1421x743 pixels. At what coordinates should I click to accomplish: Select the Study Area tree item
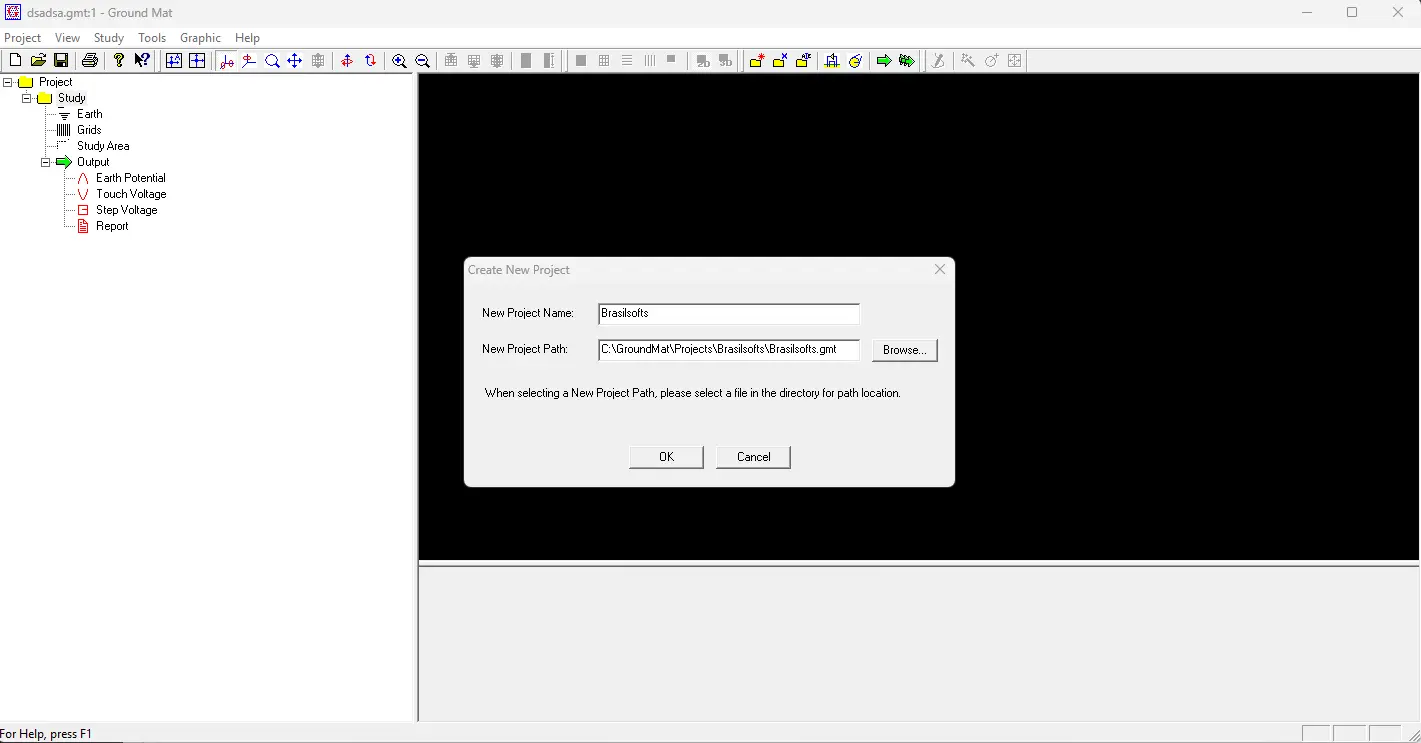click(103, 146)
